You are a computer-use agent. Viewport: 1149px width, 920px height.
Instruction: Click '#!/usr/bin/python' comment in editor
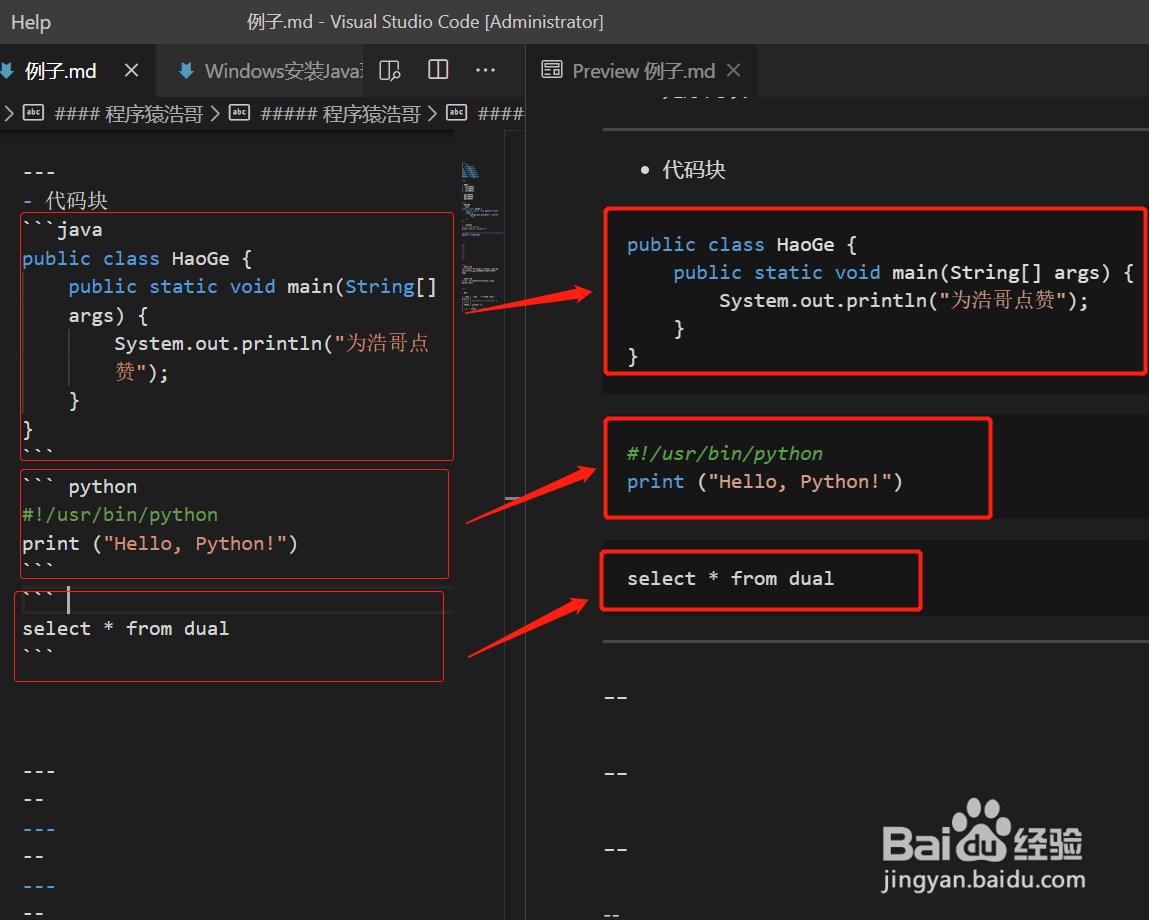pyautogui.click(x=120, y=515)
